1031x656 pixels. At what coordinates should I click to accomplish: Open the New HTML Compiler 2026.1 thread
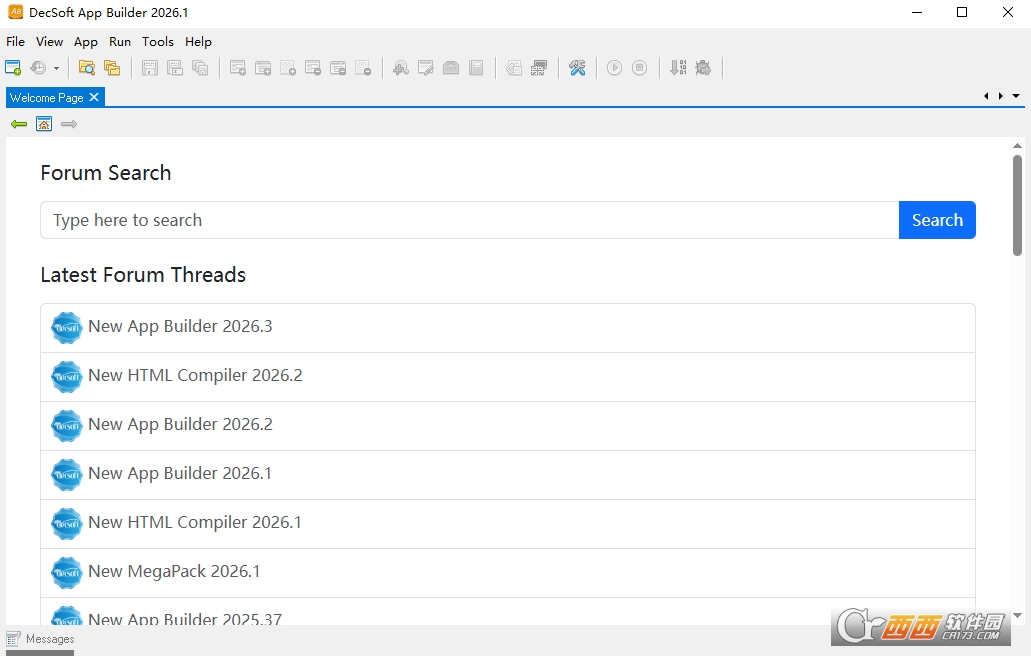pyautogui.click(x=508, y=524)
